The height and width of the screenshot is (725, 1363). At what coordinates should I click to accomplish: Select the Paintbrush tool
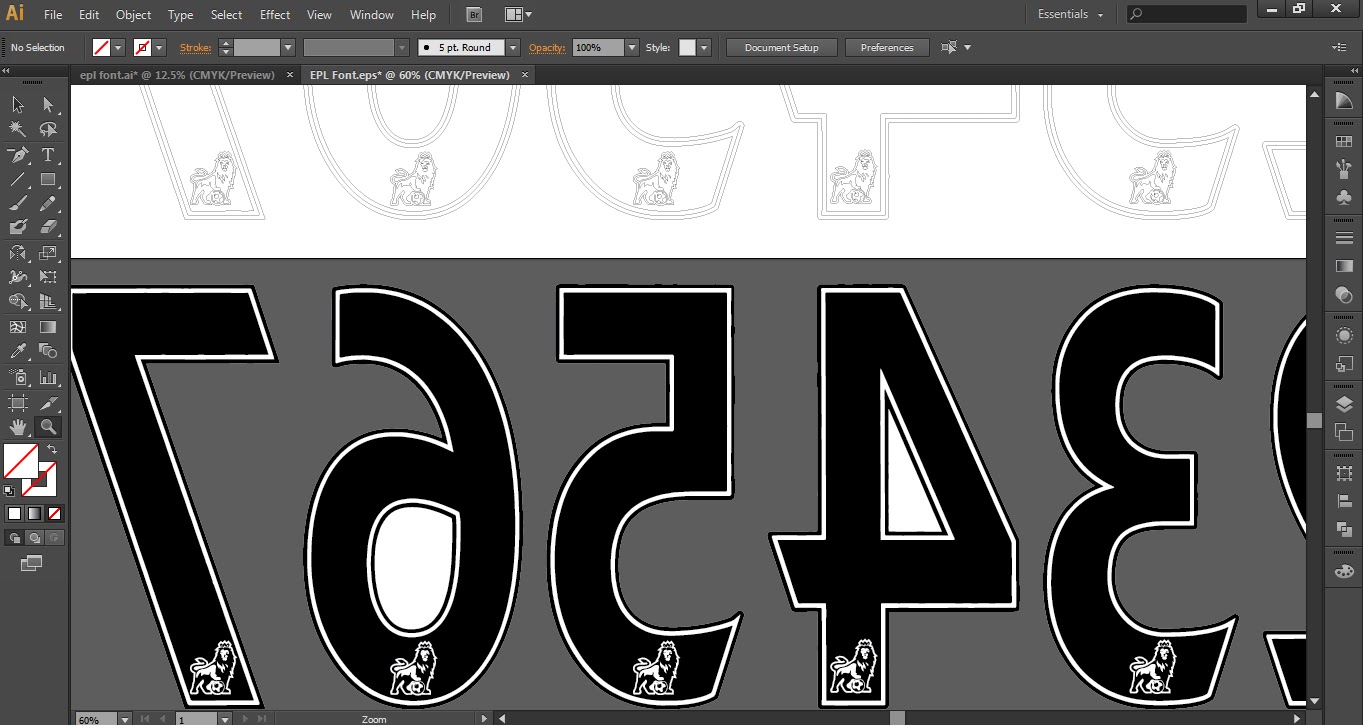point(18,204)
